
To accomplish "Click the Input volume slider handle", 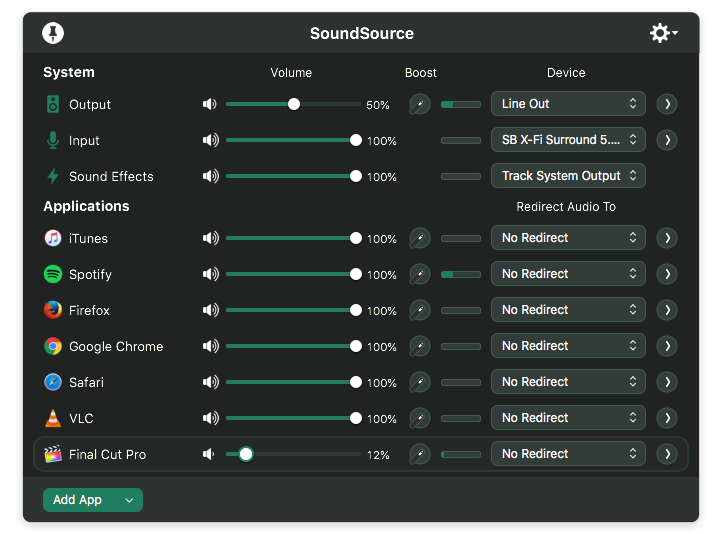I will [x=355, y=140].
